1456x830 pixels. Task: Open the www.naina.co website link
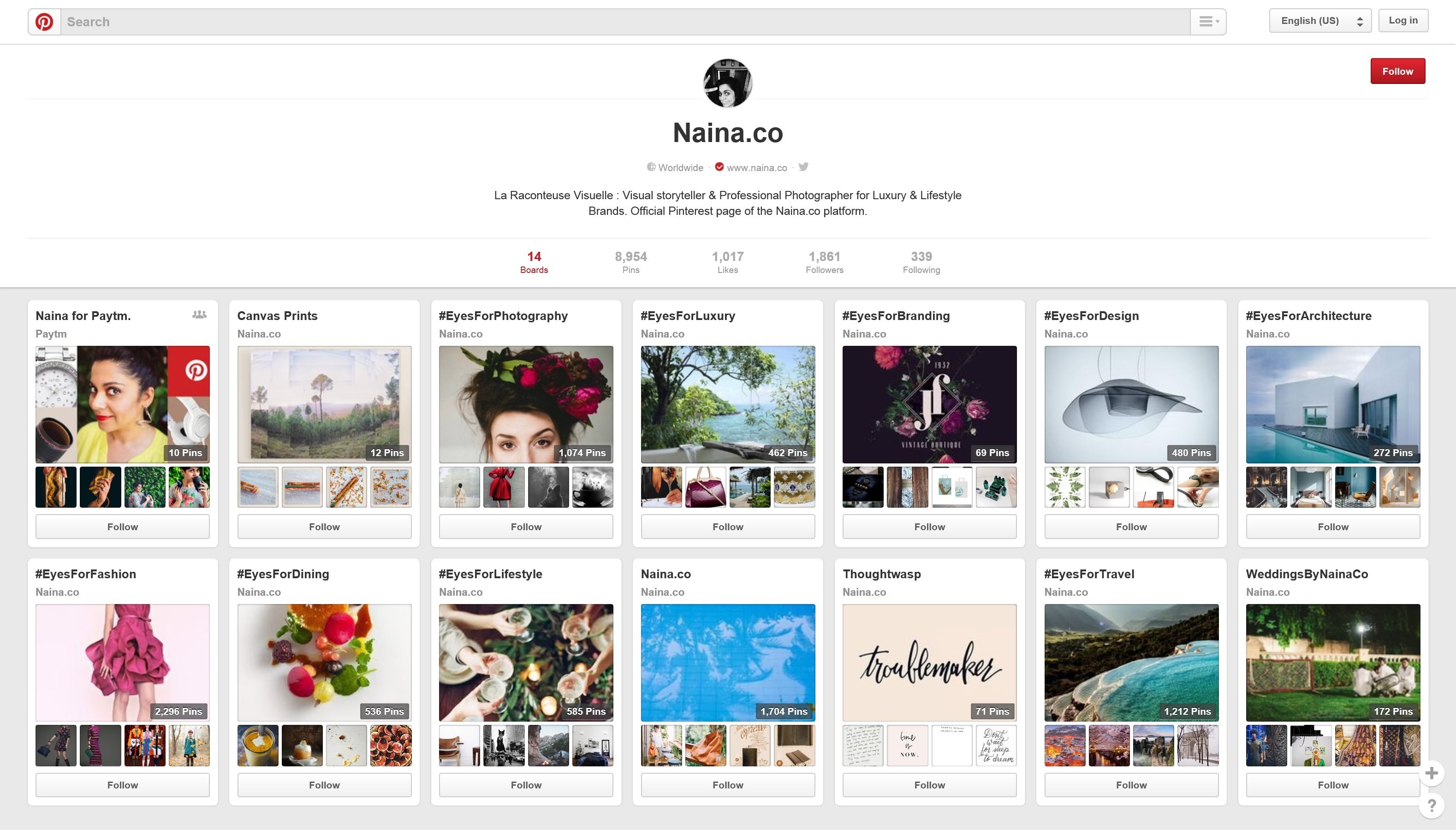756,167
